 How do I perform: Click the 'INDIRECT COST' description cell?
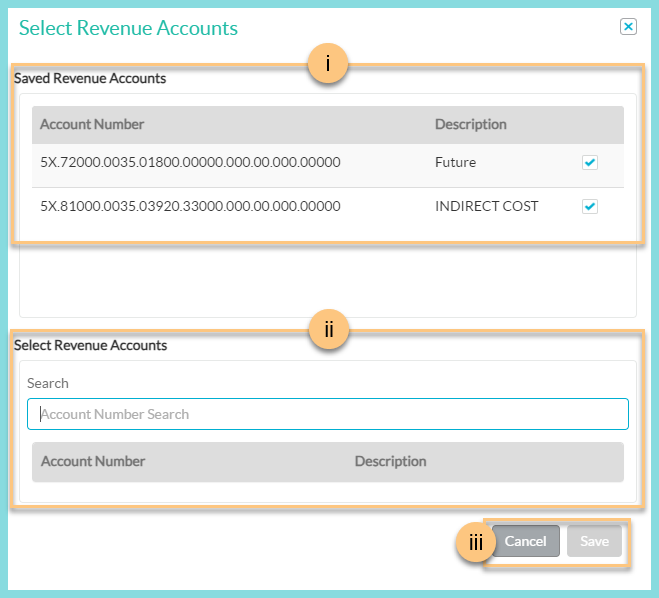486,207
